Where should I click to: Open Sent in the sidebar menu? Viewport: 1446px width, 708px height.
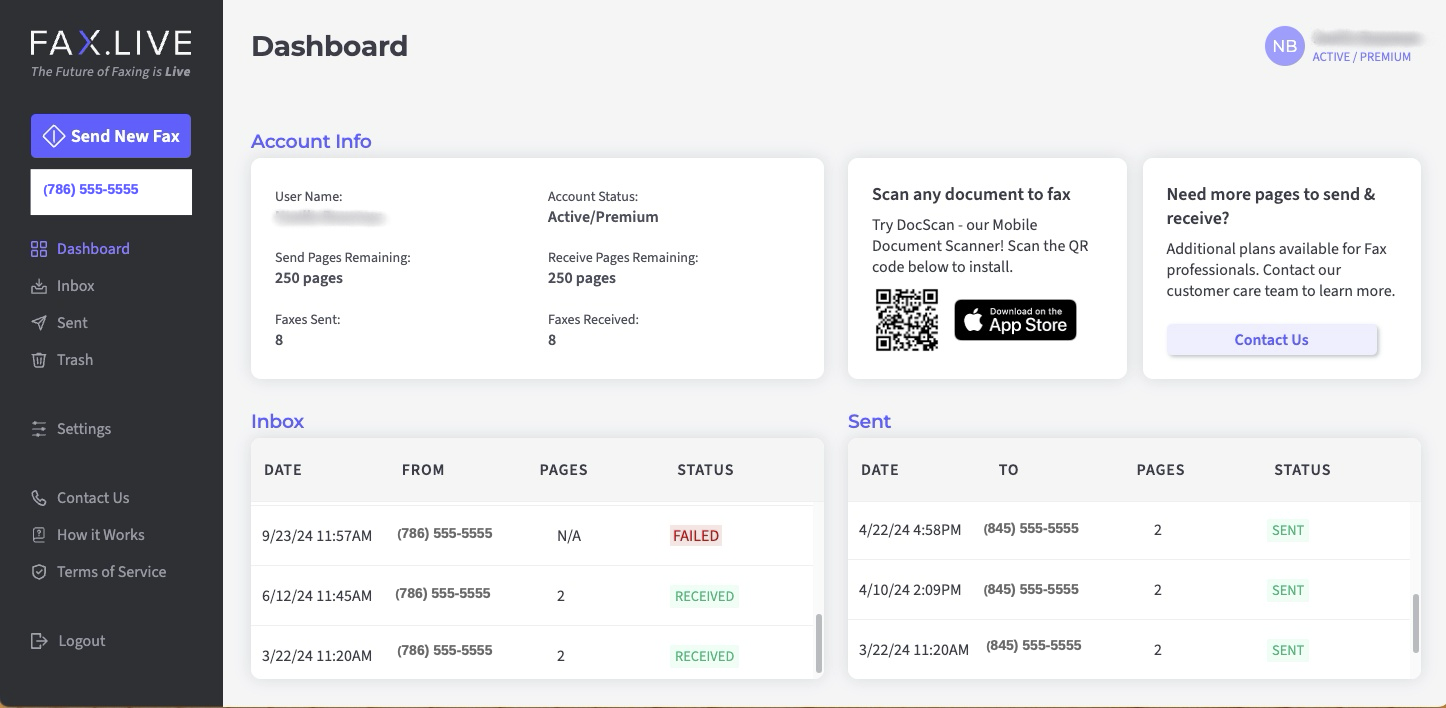coord(72,323)
